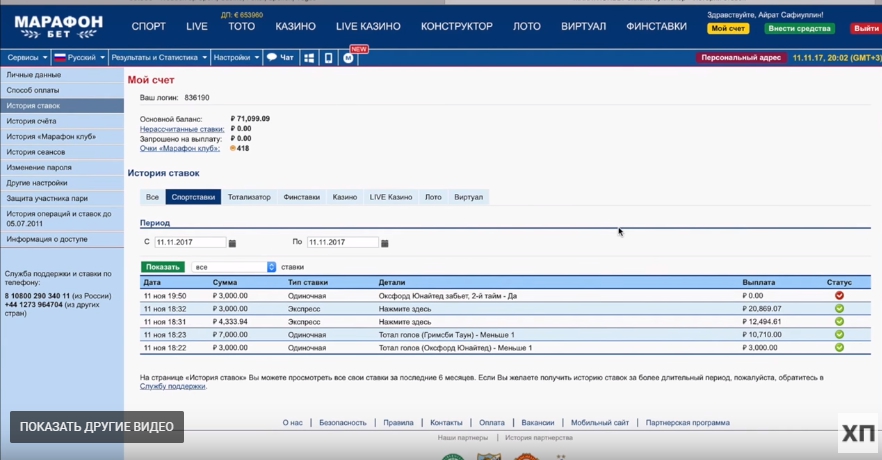Open История «Марафон клуб» in the sidebar
The image size is (882, 460).
point(62,137)
